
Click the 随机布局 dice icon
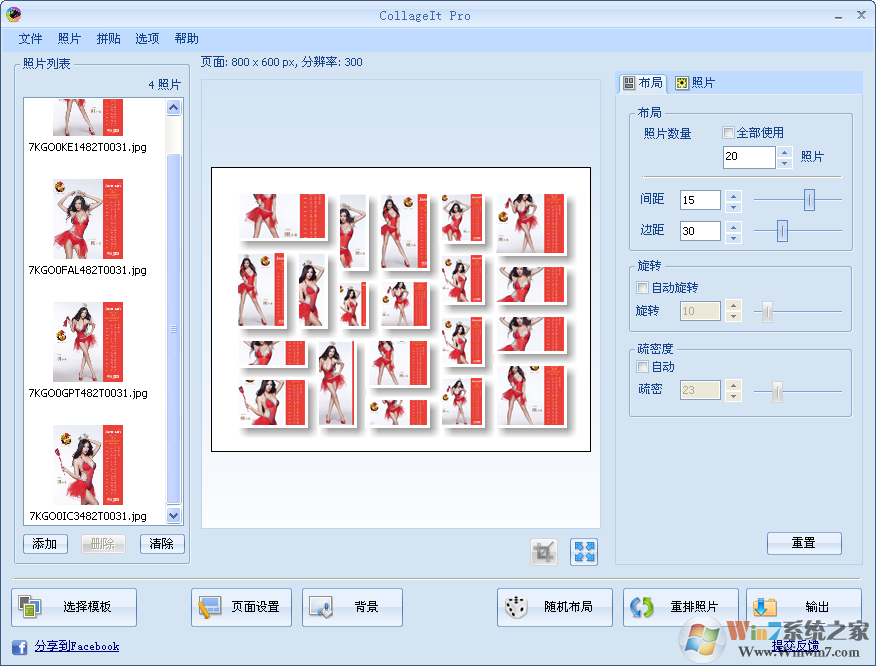(517, 606)
